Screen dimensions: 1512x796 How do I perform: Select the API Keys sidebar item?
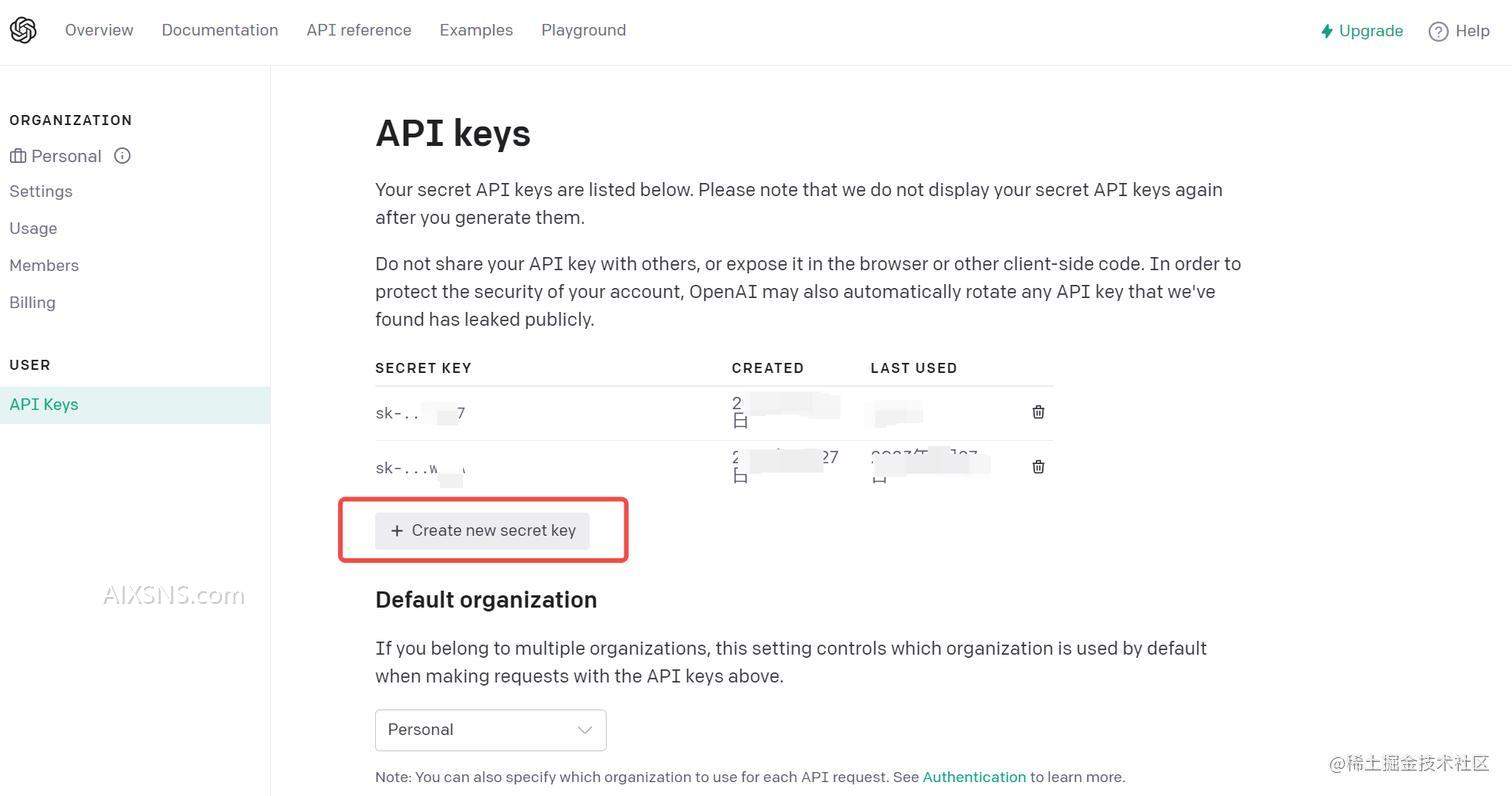click(44, 404)
